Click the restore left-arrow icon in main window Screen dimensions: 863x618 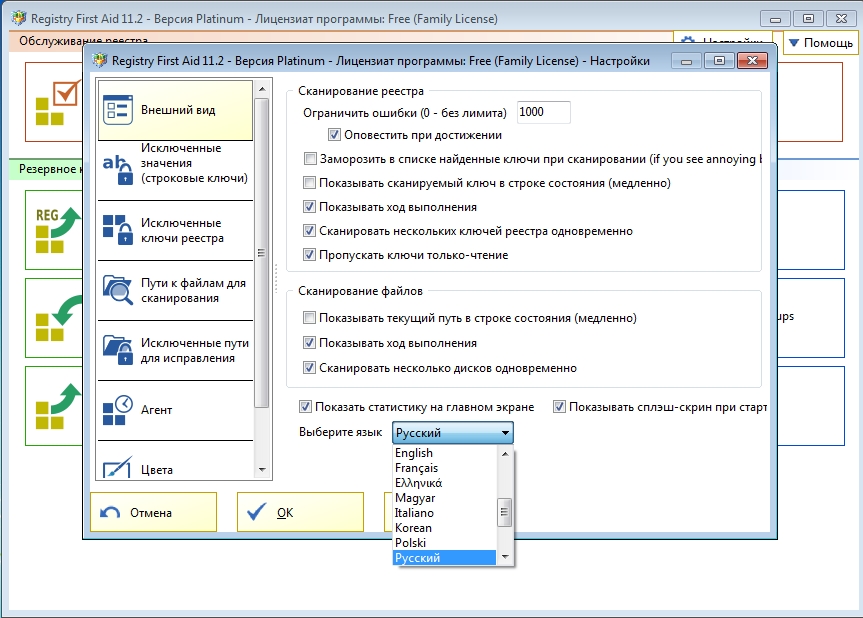(58, 318)
